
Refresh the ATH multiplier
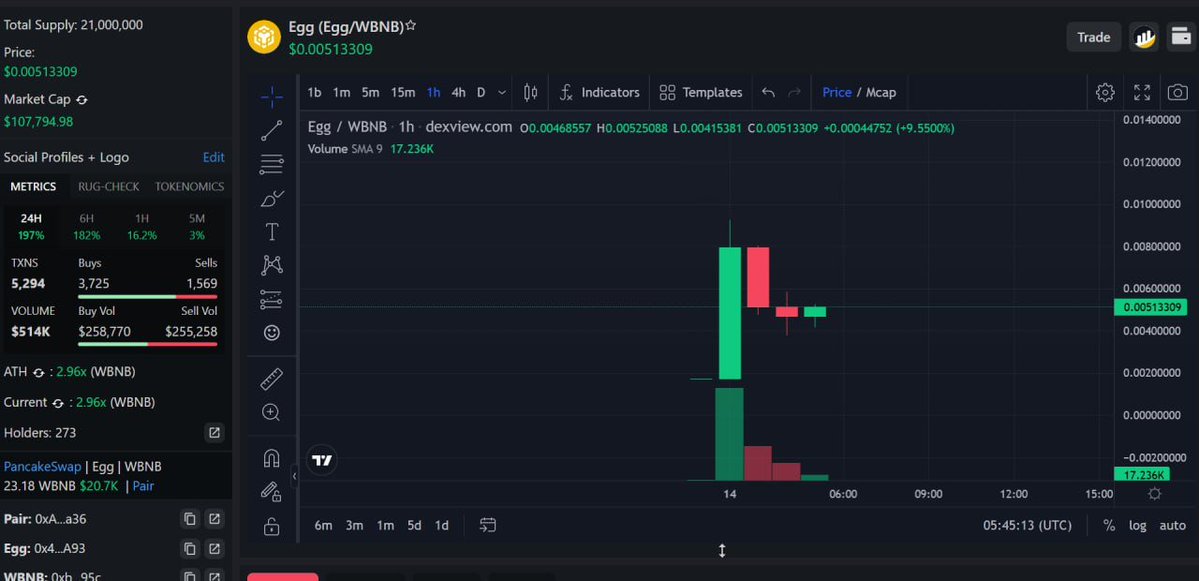[x=38, y=372]
